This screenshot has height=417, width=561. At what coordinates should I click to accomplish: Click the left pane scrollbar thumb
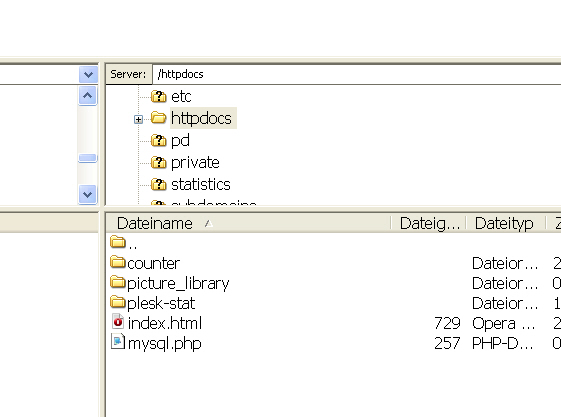coord(88,158)
